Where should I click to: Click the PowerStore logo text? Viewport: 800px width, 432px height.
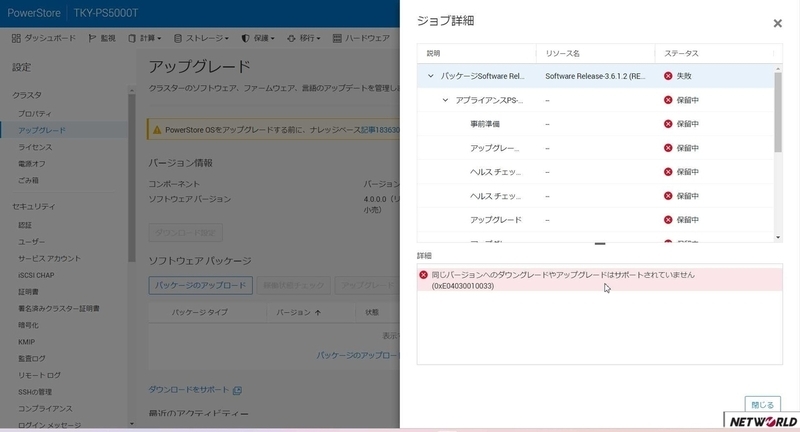click(34, 13)
